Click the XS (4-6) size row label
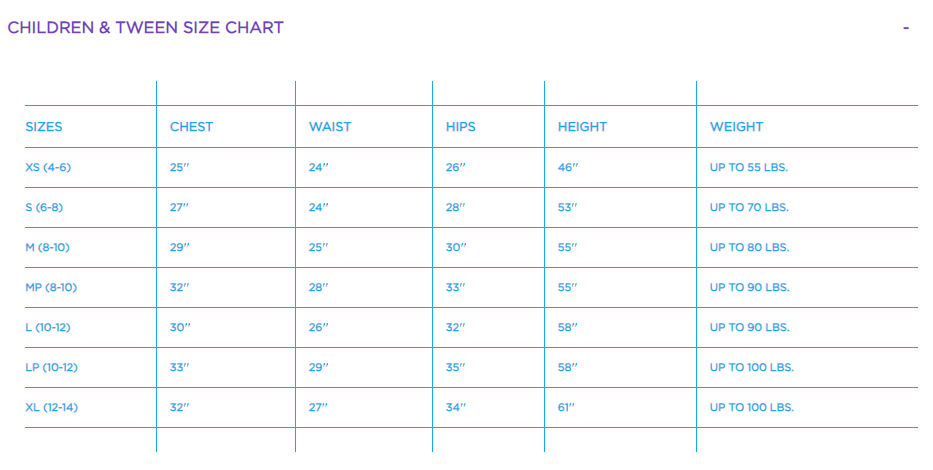Screen dimensions: 933x470 (x=48, y=167)
